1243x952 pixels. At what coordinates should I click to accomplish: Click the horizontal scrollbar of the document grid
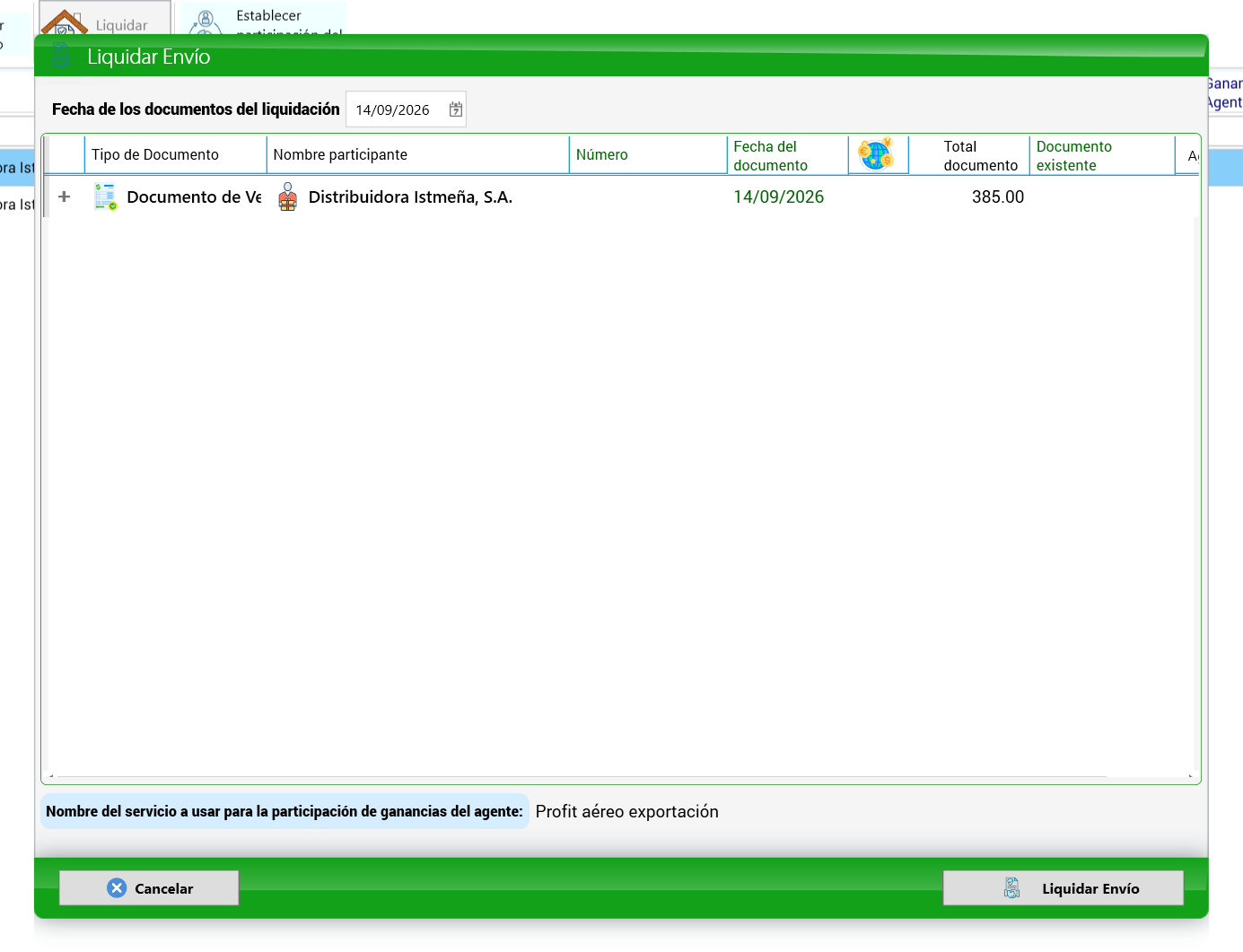pyautogui.click(x=582, y=776)
